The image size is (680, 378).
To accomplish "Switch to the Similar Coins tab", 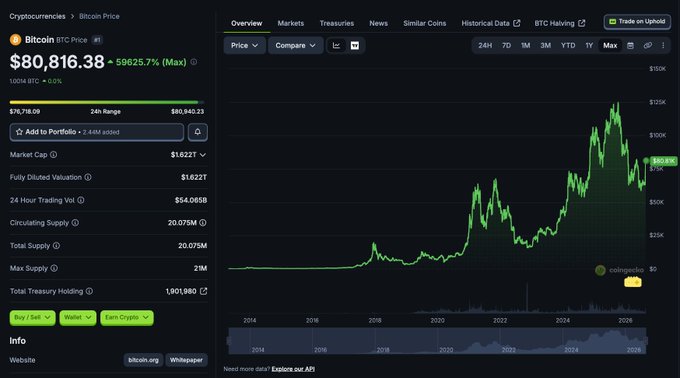I will 425,23.
